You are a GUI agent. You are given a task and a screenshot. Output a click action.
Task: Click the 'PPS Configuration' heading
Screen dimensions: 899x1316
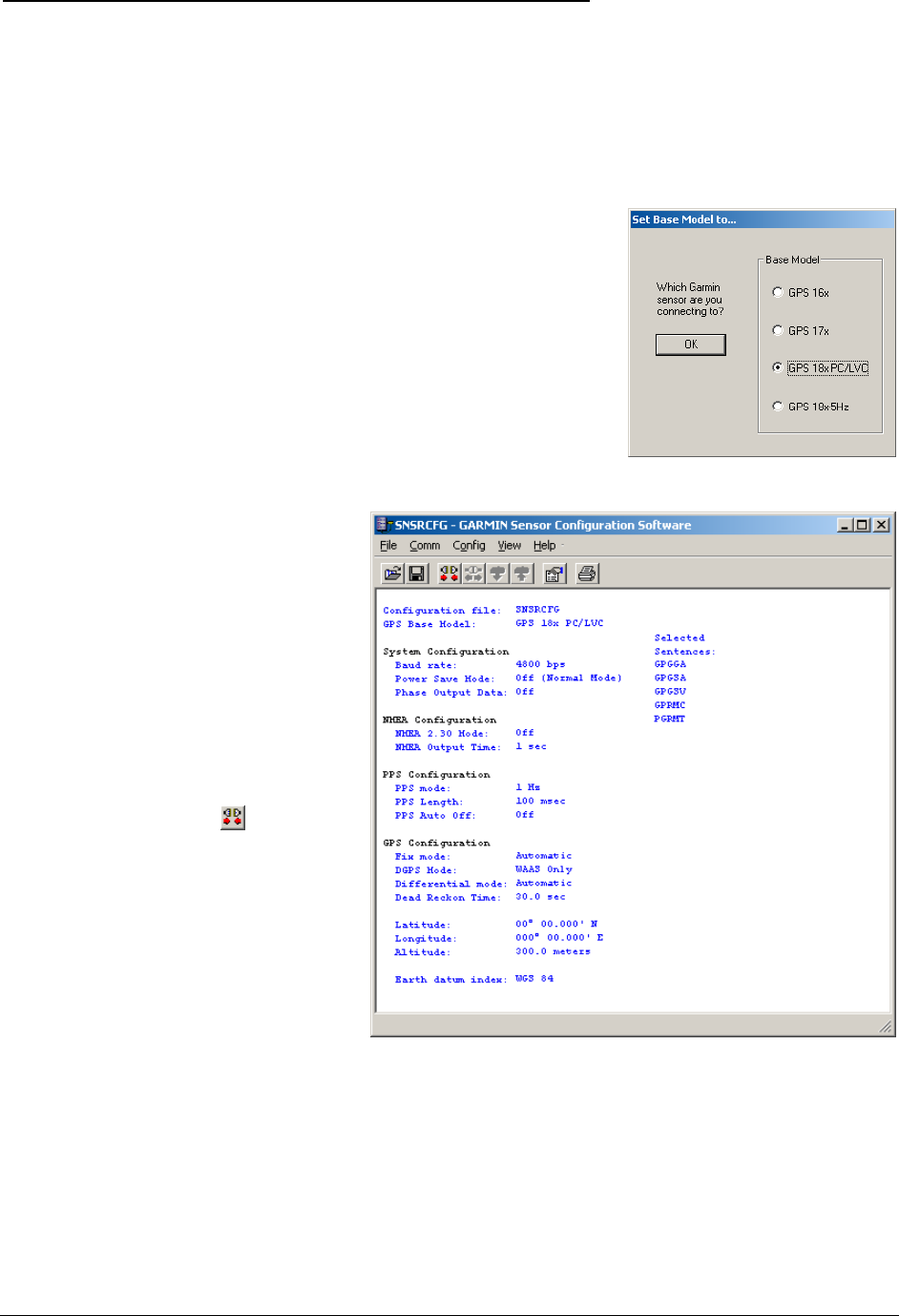tap(436, 775)
